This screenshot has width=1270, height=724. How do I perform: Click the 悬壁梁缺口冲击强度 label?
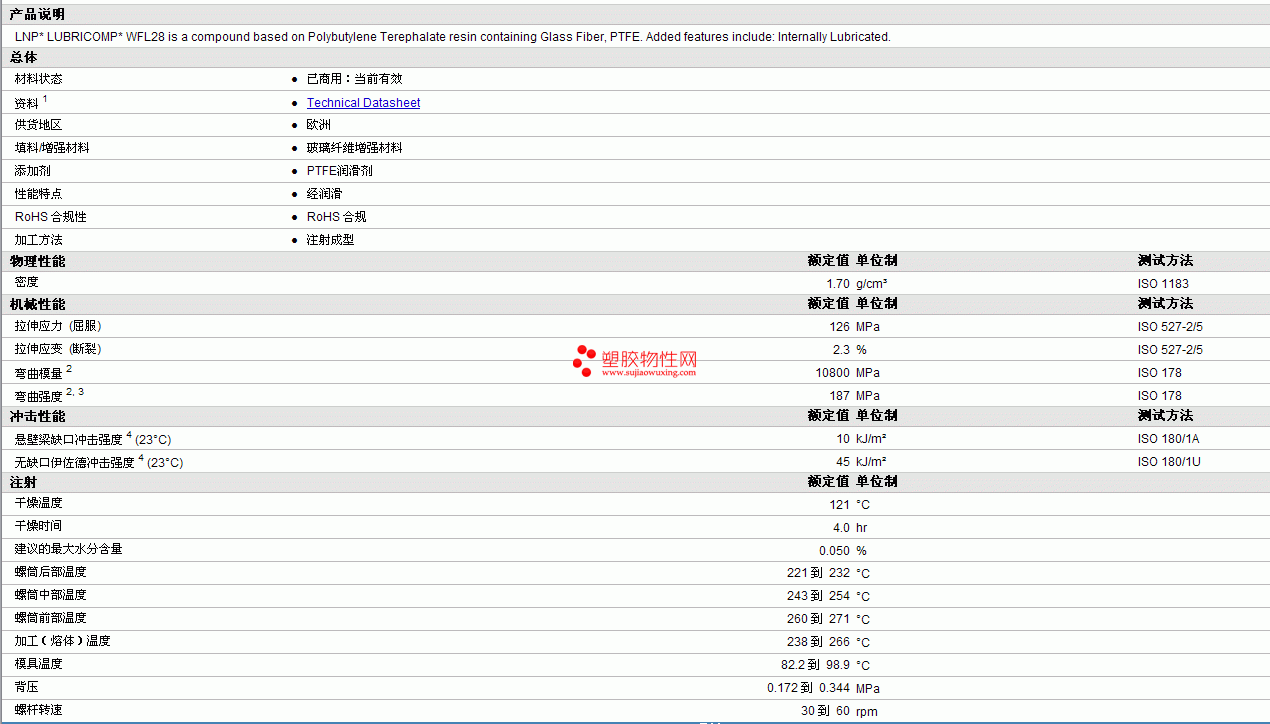pyautogui.click(x=69, y=439)
